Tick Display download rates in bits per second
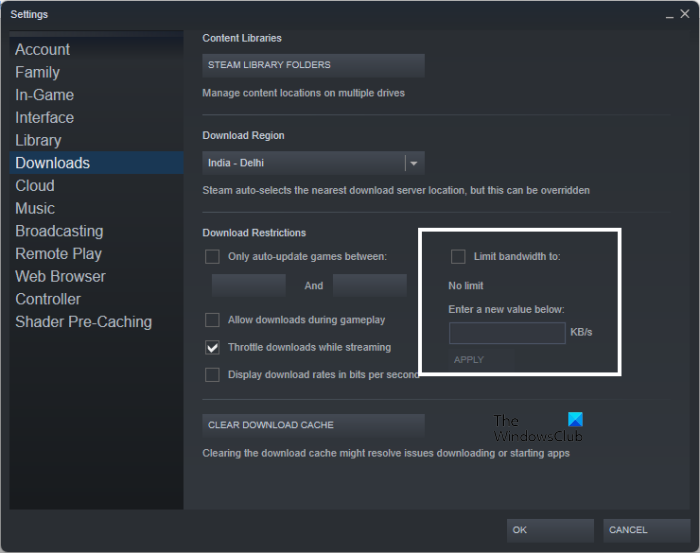Image resolution: width=700 pixels, height=553 pixels. click(x=212, y=375)
